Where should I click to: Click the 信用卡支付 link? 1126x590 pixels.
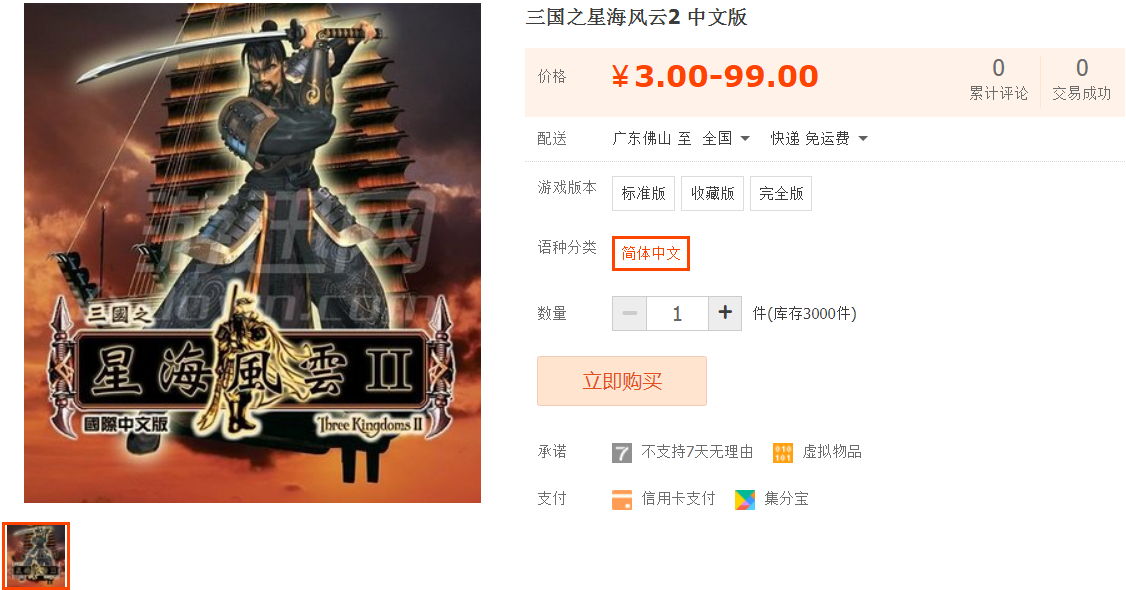[x=679, y=499]
